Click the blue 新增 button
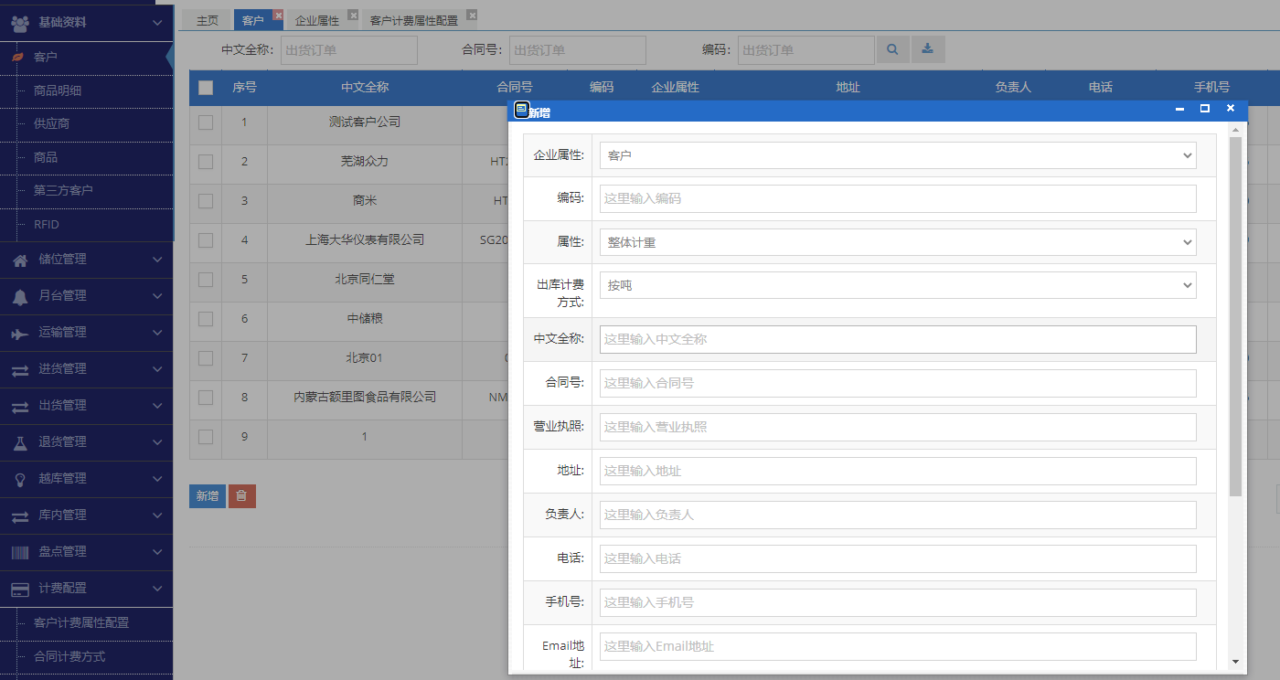 pyautogui.click(x=207, y=496)
